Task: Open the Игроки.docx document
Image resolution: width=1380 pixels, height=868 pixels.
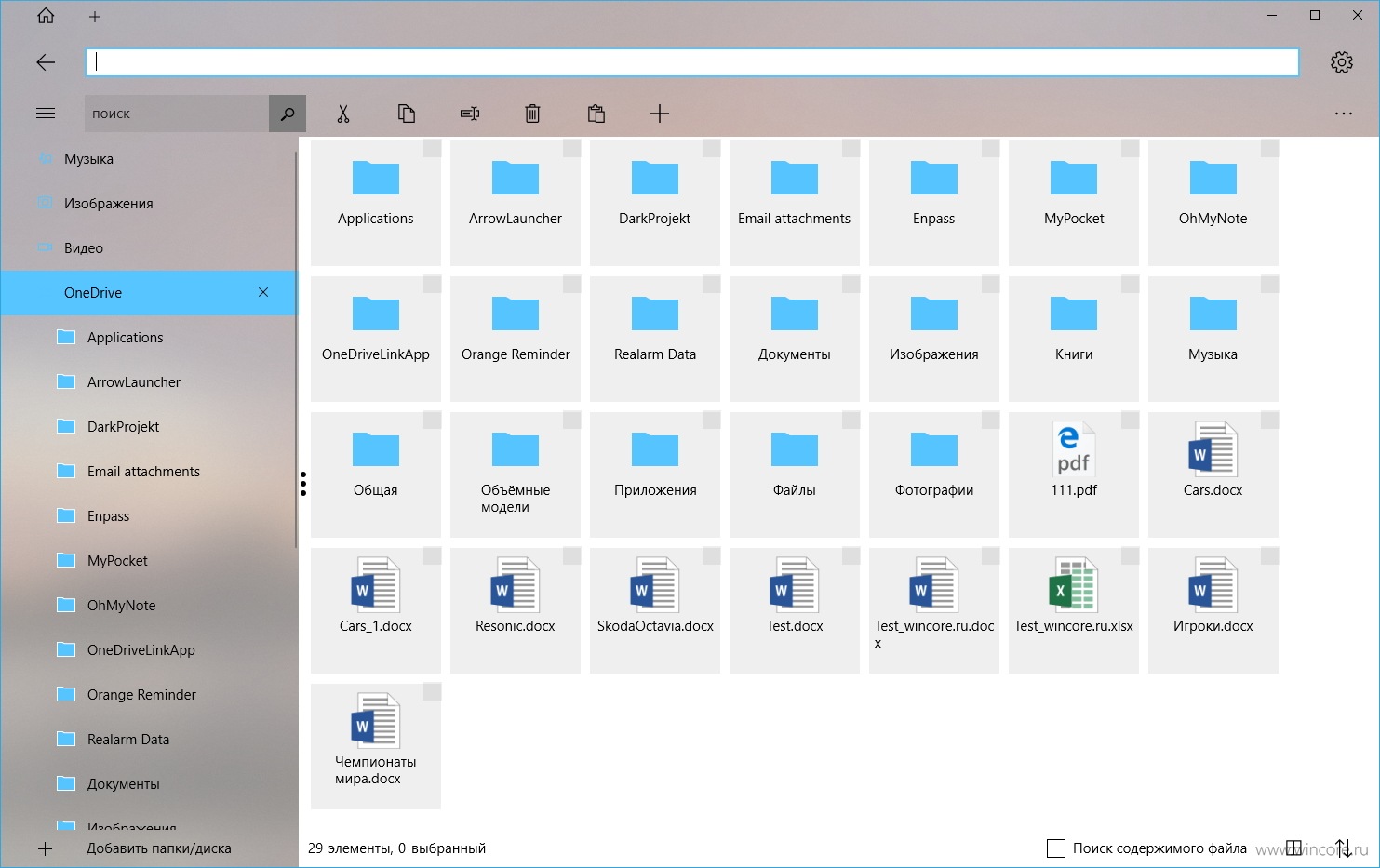Action: (x=1213, y=609)
